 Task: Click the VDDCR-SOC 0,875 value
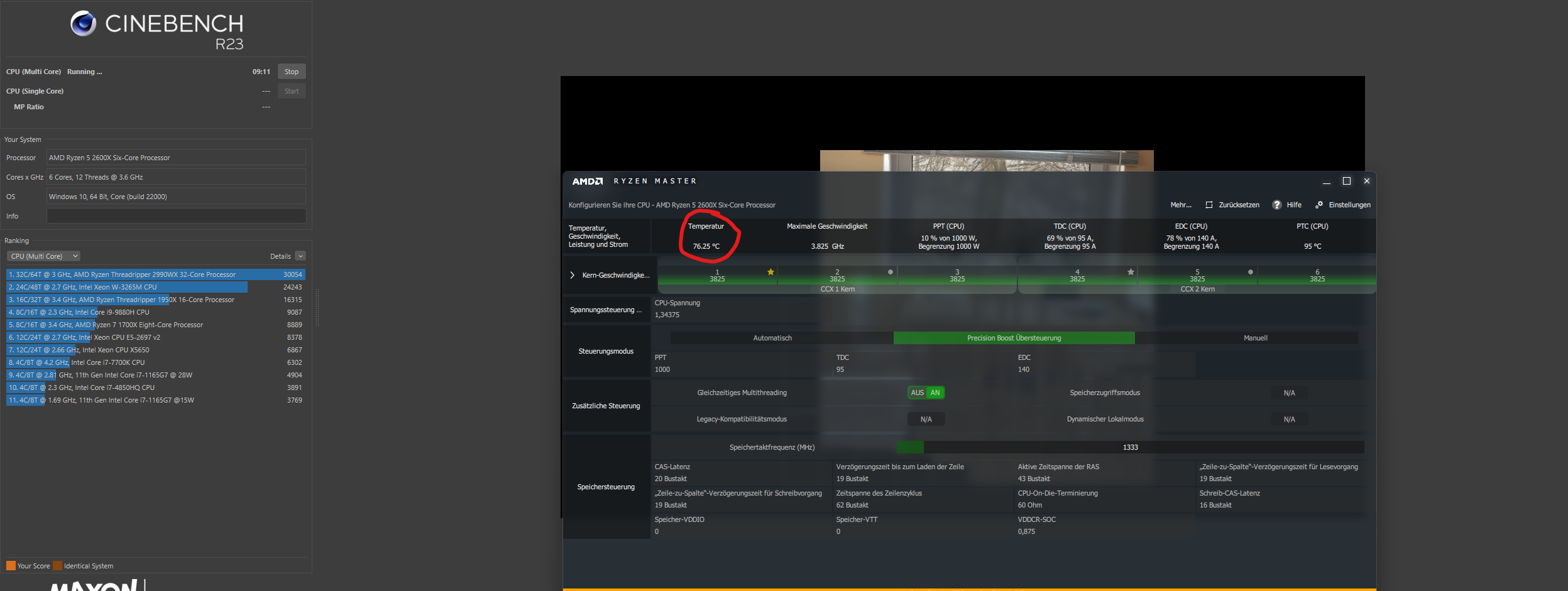[1026, 531]
